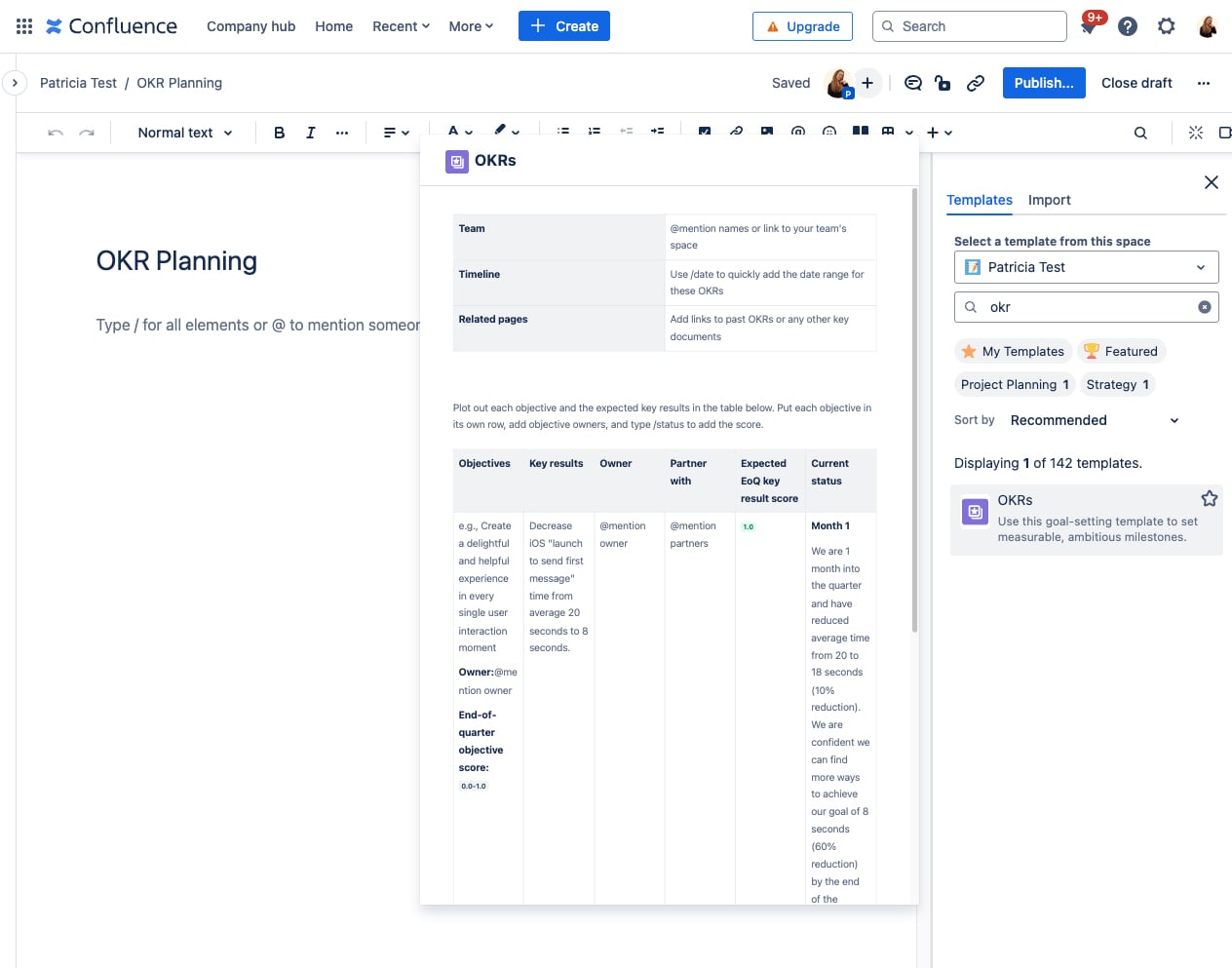The height and width of the screenshot is (968, 1232).
Task: Switch to the Templates tab
Action: (x=980, y=200)
